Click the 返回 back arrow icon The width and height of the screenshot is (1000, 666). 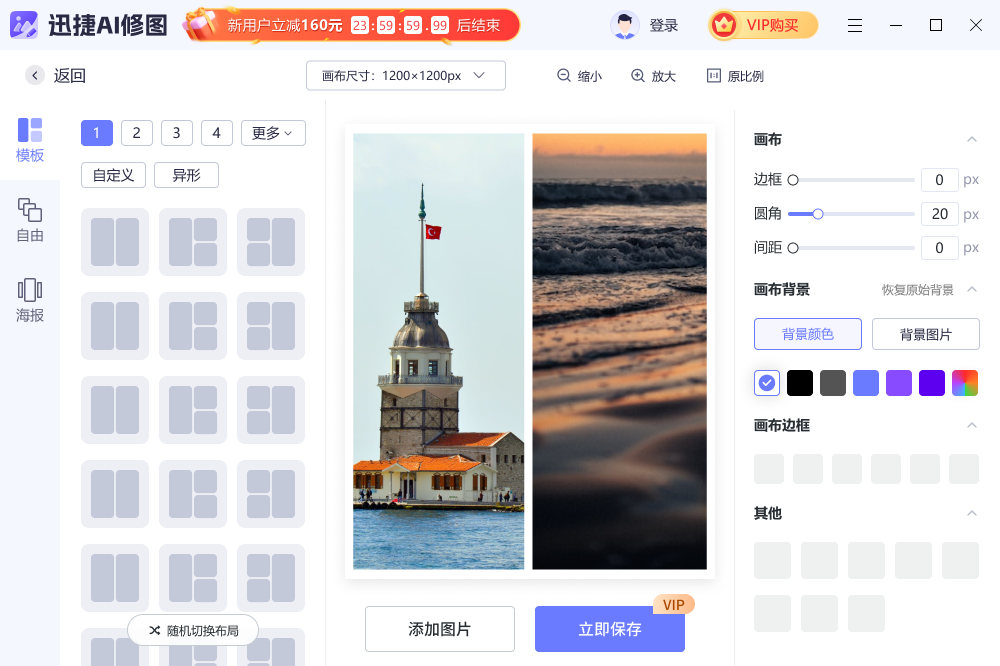tap(36, 75)
